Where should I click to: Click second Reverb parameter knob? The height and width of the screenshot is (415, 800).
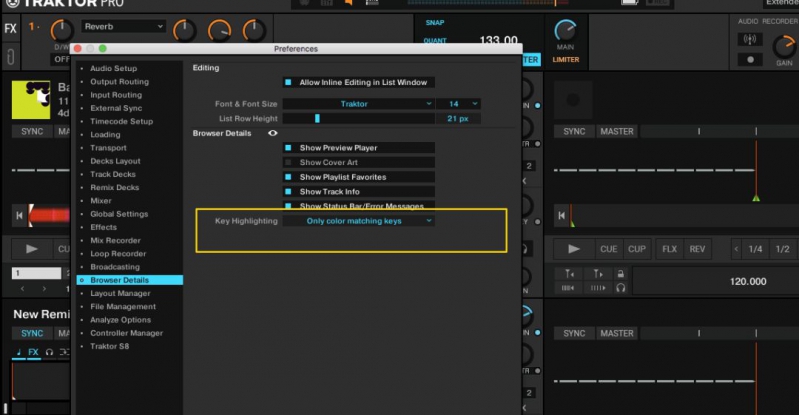(219, 30)
